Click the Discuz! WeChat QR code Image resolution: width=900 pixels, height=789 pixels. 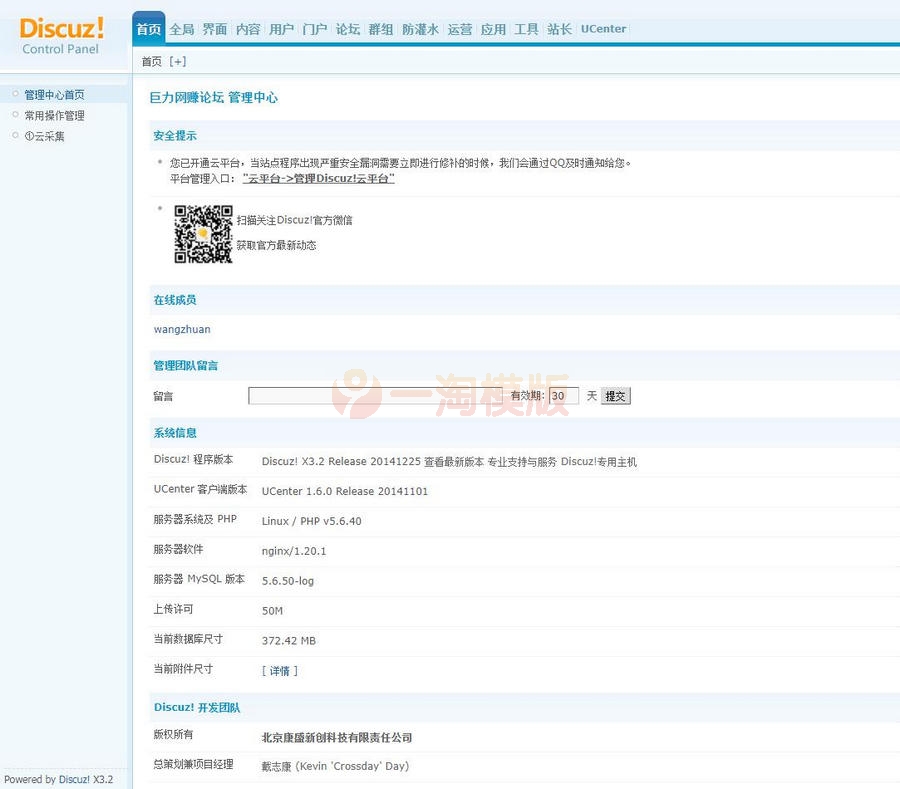pyautogui.click(x=203, y=234)
